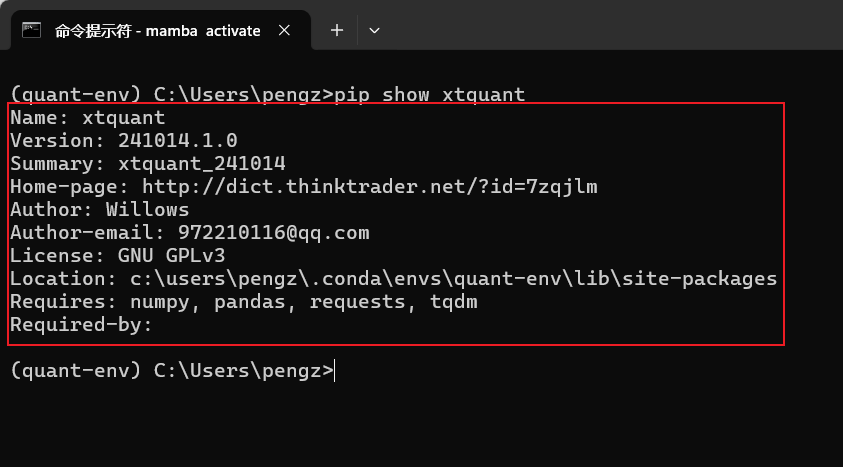Click the word numpy in Requires
The image size is (843, 467).
point(160,303)
